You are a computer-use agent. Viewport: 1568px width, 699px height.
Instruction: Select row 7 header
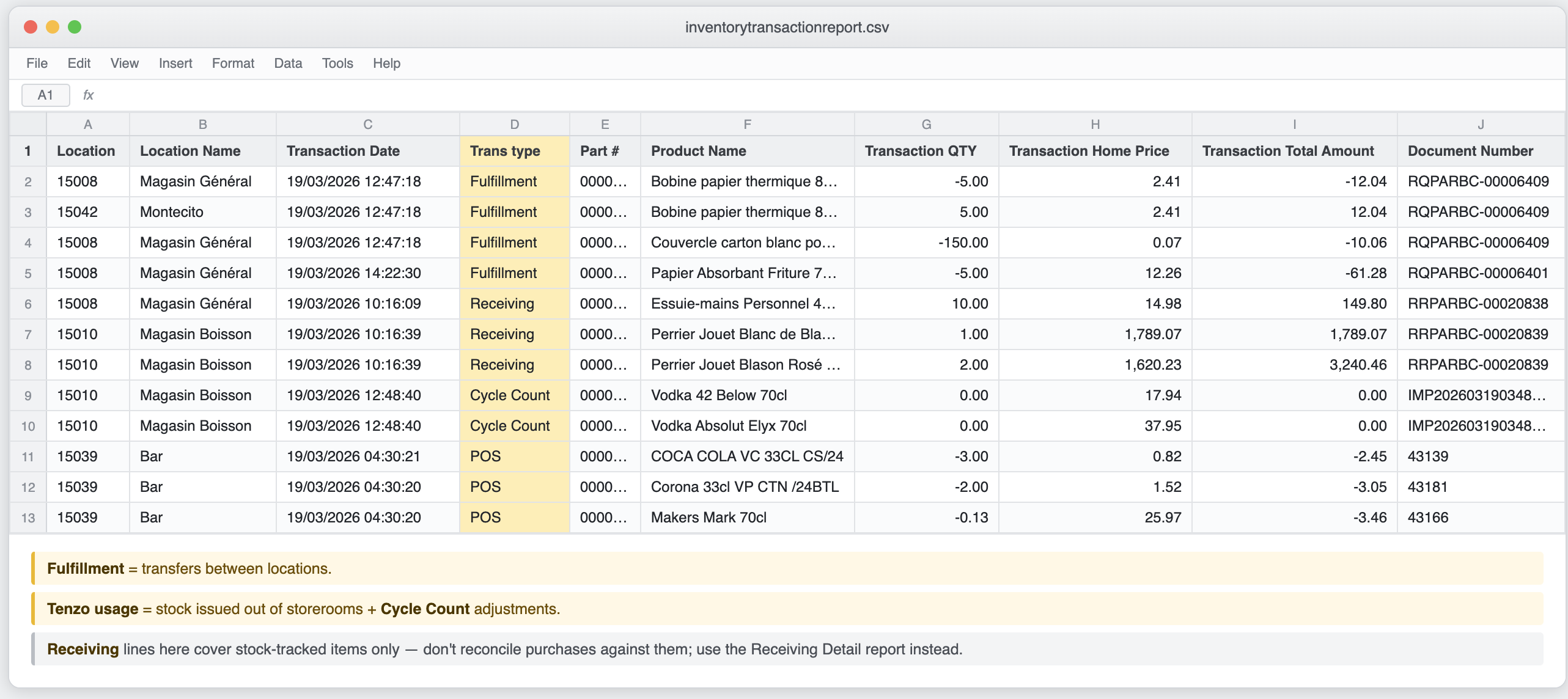(28, 334)
